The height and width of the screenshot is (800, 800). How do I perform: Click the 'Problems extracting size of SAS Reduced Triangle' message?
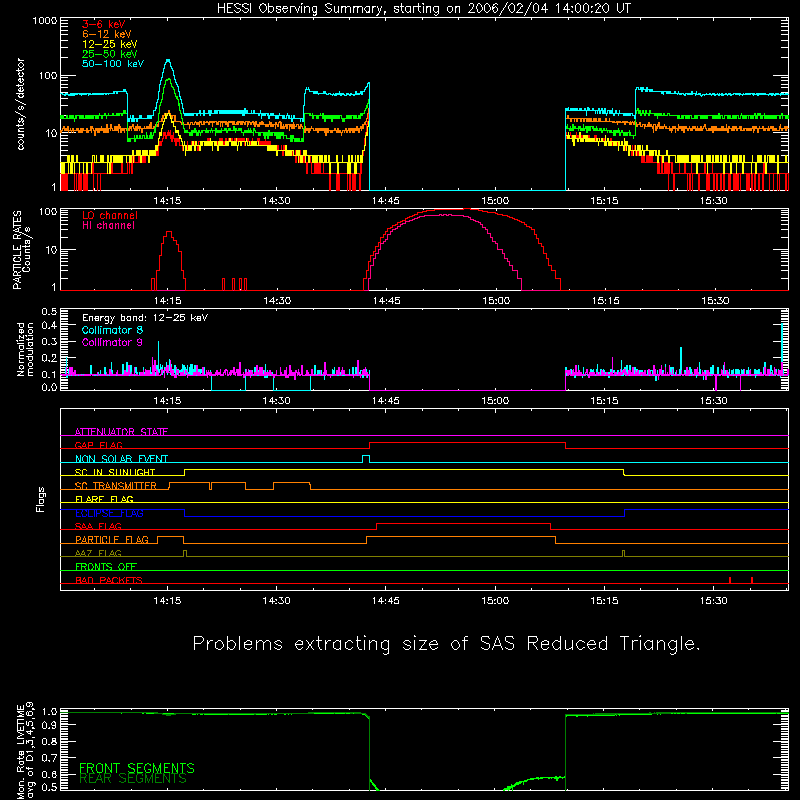446,644
